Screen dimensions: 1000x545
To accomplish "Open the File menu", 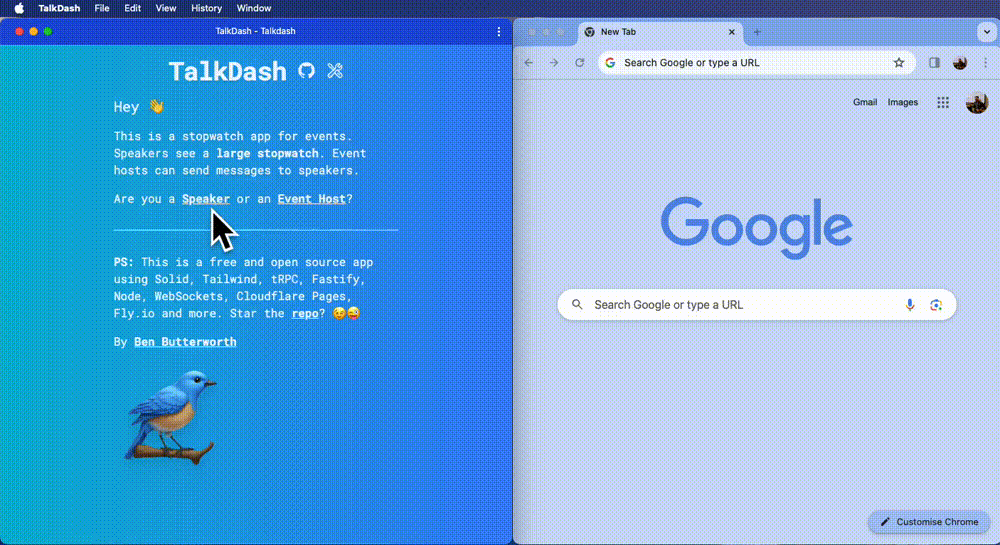I will pyautogui.click(x=101, y=8).
